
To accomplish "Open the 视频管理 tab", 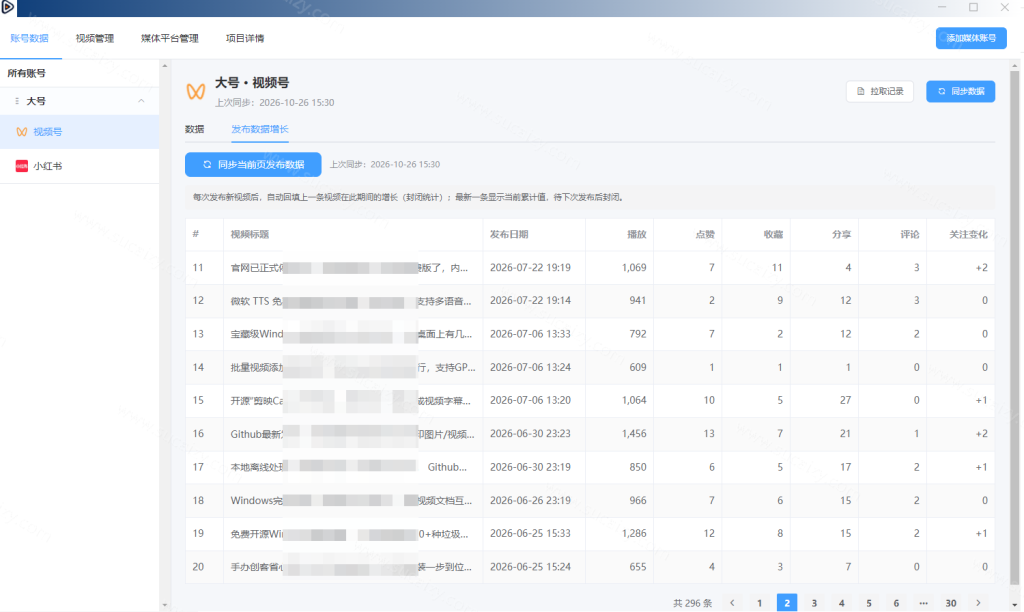I will pyautogui.click(x=95, y=39).
